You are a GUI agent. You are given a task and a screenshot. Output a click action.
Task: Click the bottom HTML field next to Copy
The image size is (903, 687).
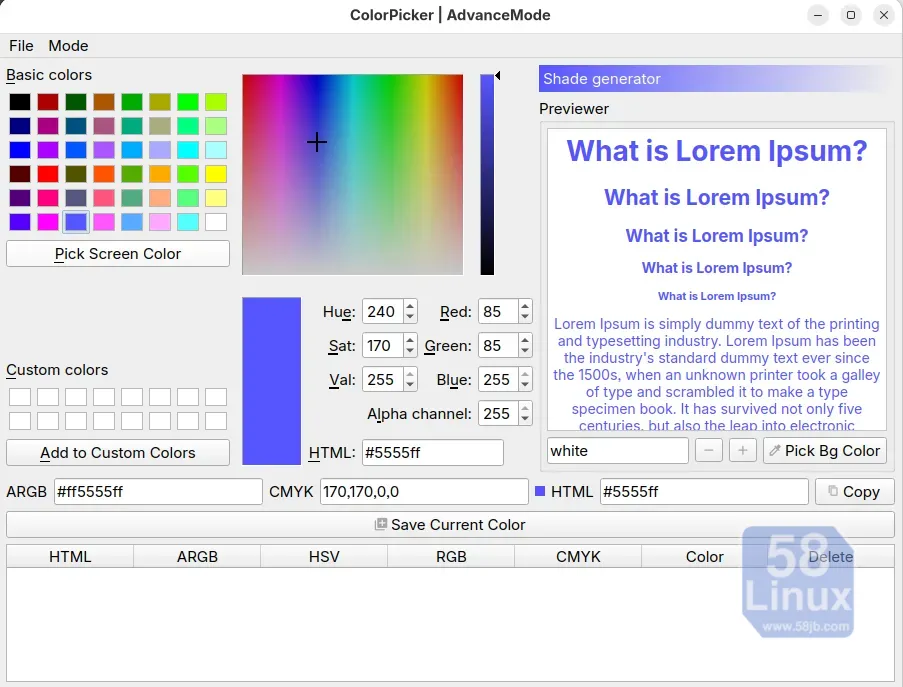(x=704, y=492)
